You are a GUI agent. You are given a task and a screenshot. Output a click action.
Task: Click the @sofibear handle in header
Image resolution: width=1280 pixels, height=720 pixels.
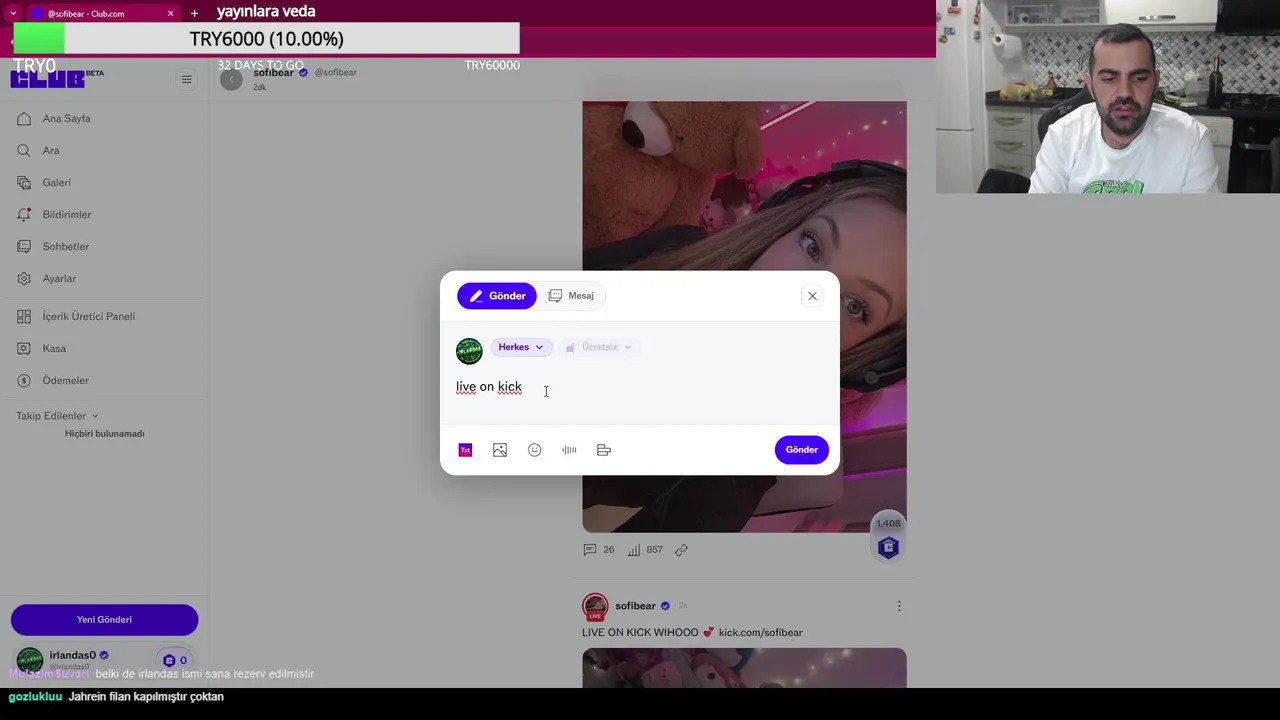click(336, 73)
